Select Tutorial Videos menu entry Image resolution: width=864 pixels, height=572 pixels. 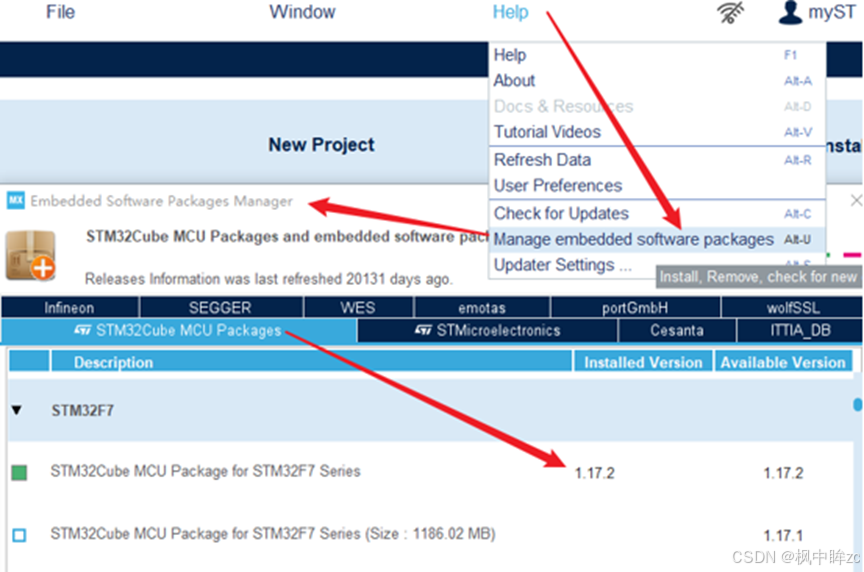(656, 132)
